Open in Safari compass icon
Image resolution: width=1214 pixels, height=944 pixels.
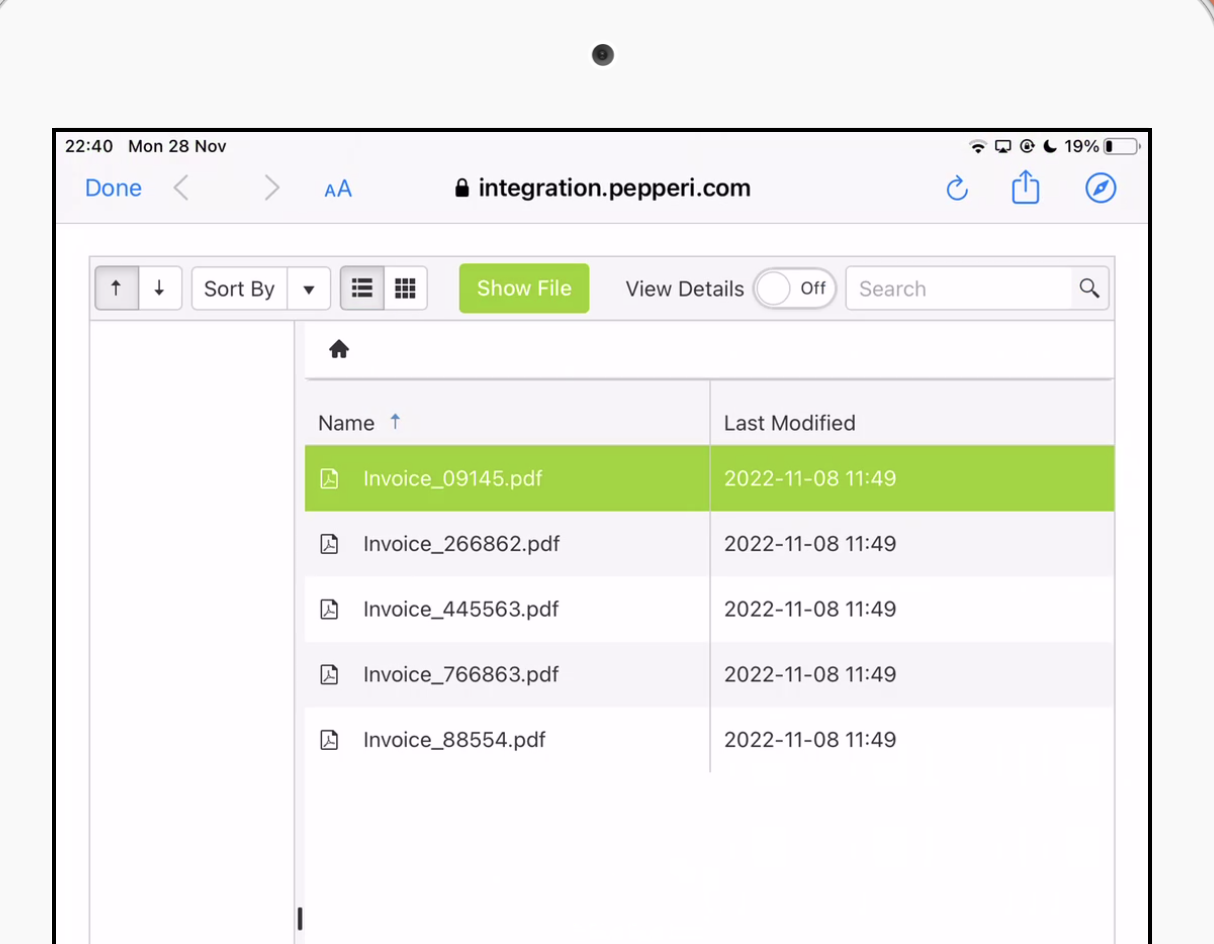pos(1101,188)
